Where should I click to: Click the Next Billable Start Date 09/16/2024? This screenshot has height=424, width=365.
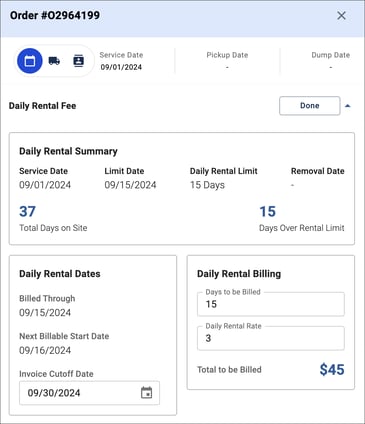click(45, 350)
